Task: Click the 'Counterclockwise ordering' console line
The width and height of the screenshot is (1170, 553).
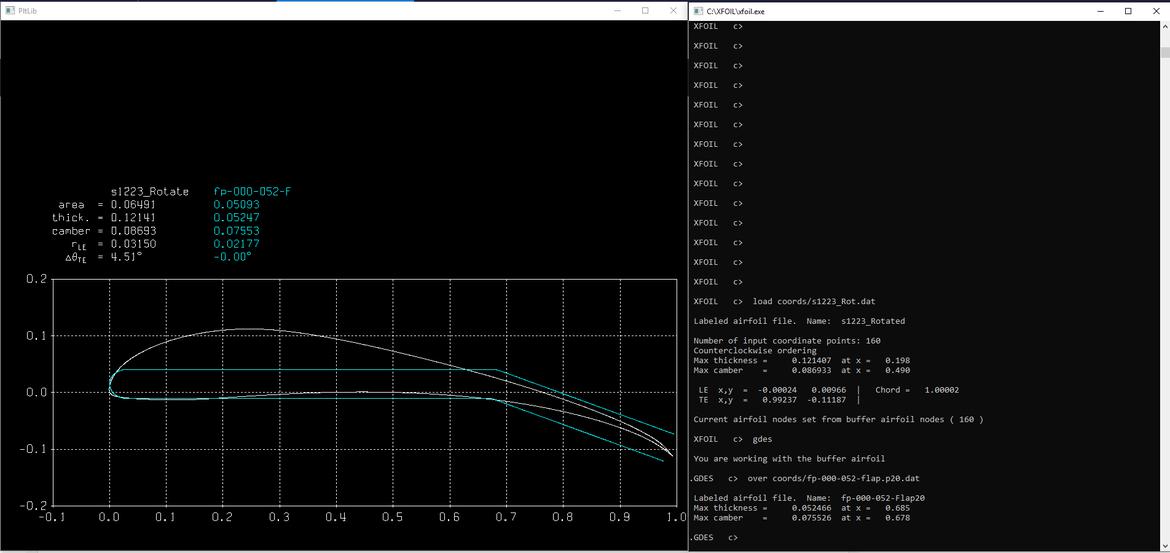Action: click(x=754, y=350)
